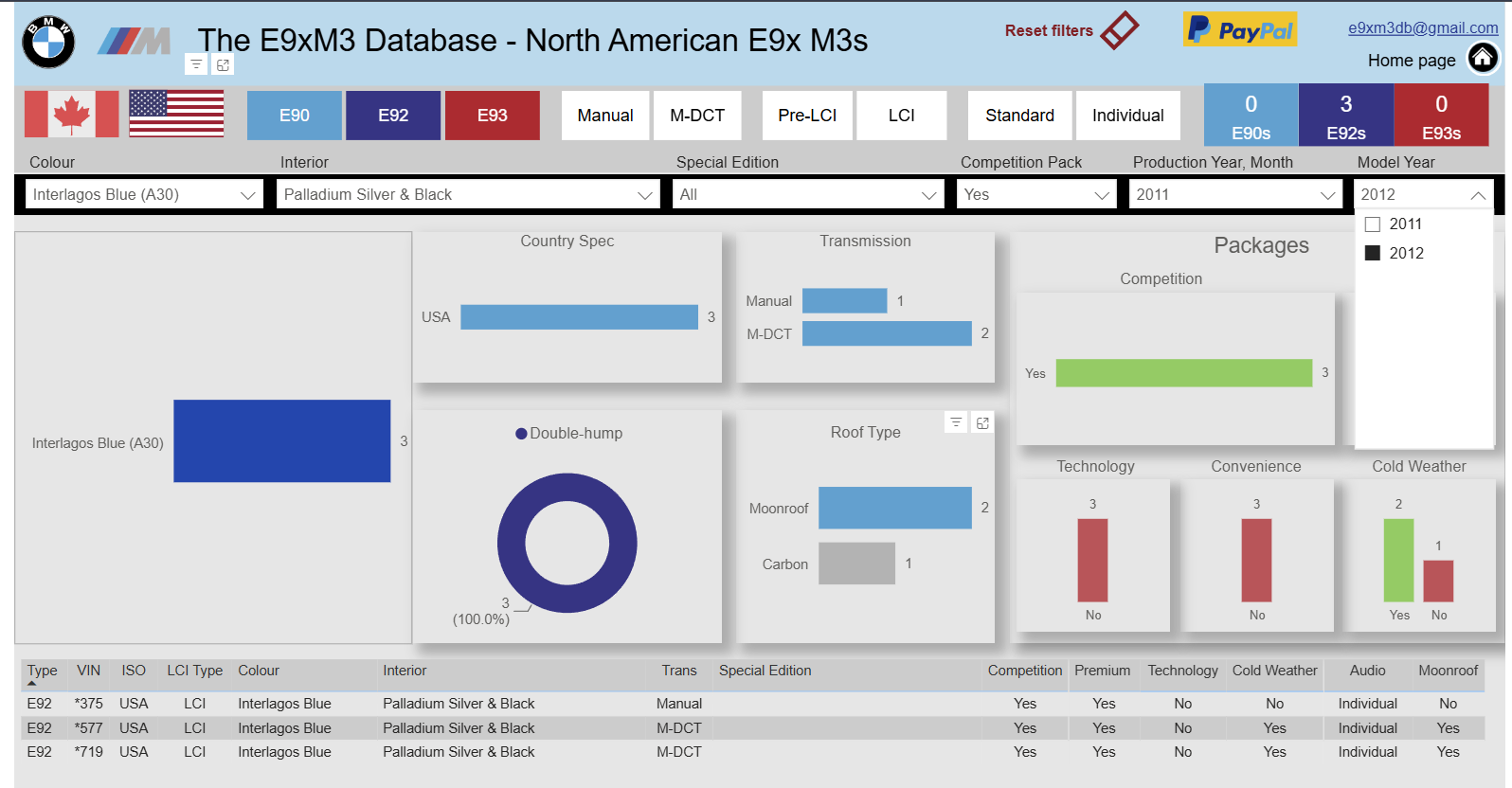Open focus mode icon on Roof Type chart
The image size is (1512, 788).
tap(982, 423)
